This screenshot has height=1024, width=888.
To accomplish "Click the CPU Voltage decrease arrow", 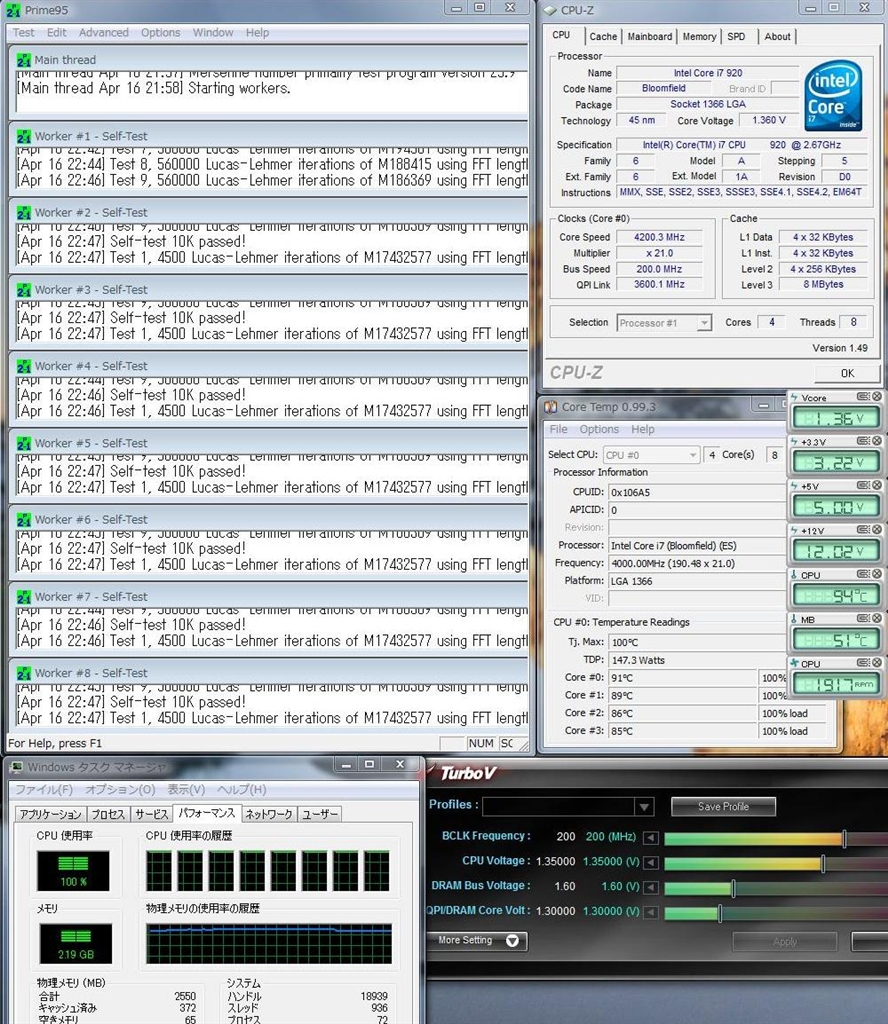I will point(650,863).
